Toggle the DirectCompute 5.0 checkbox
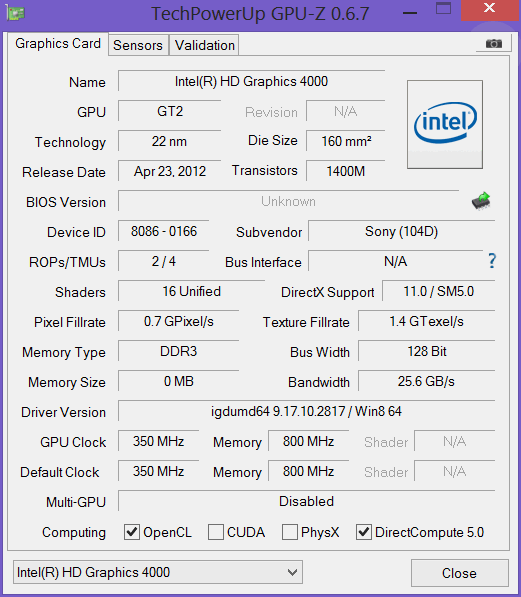521x597 pixels. pos(364,532)
